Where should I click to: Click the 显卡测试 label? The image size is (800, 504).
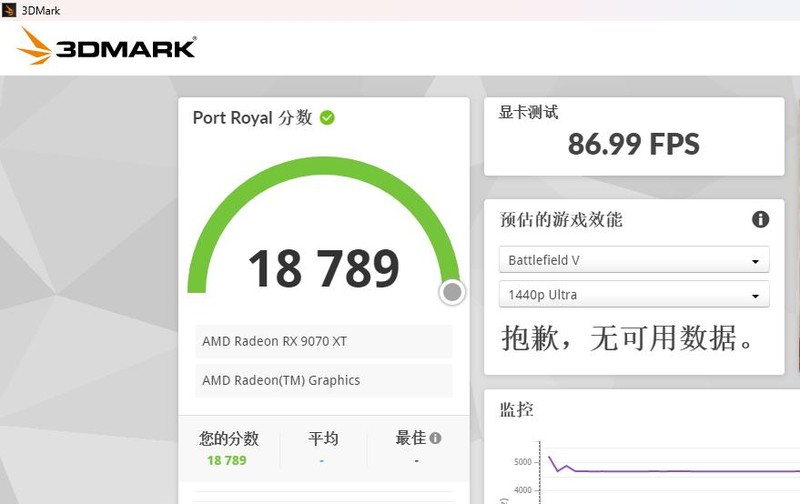point(528,112)
